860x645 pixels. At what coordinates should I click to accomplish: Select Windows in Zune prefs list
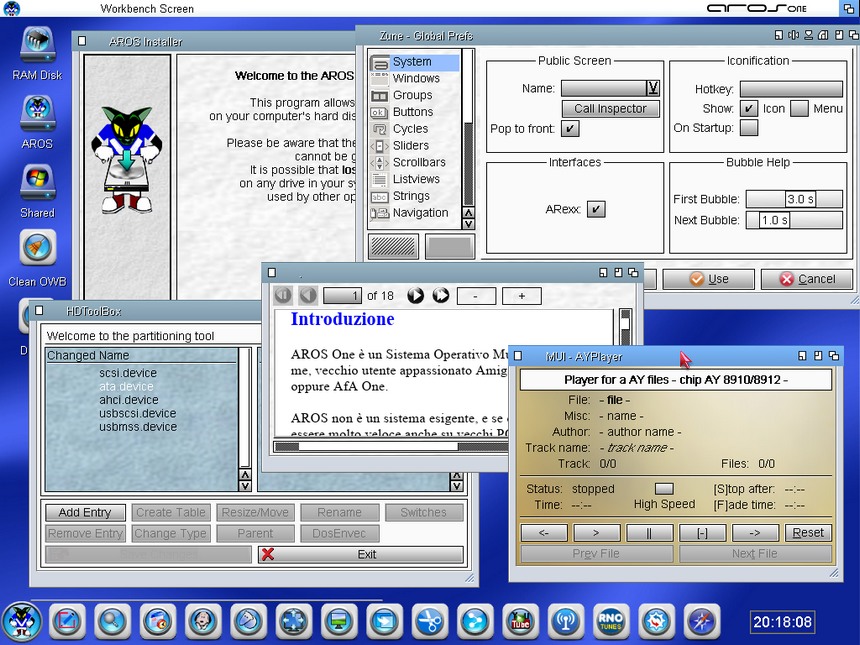coord(415,78)
